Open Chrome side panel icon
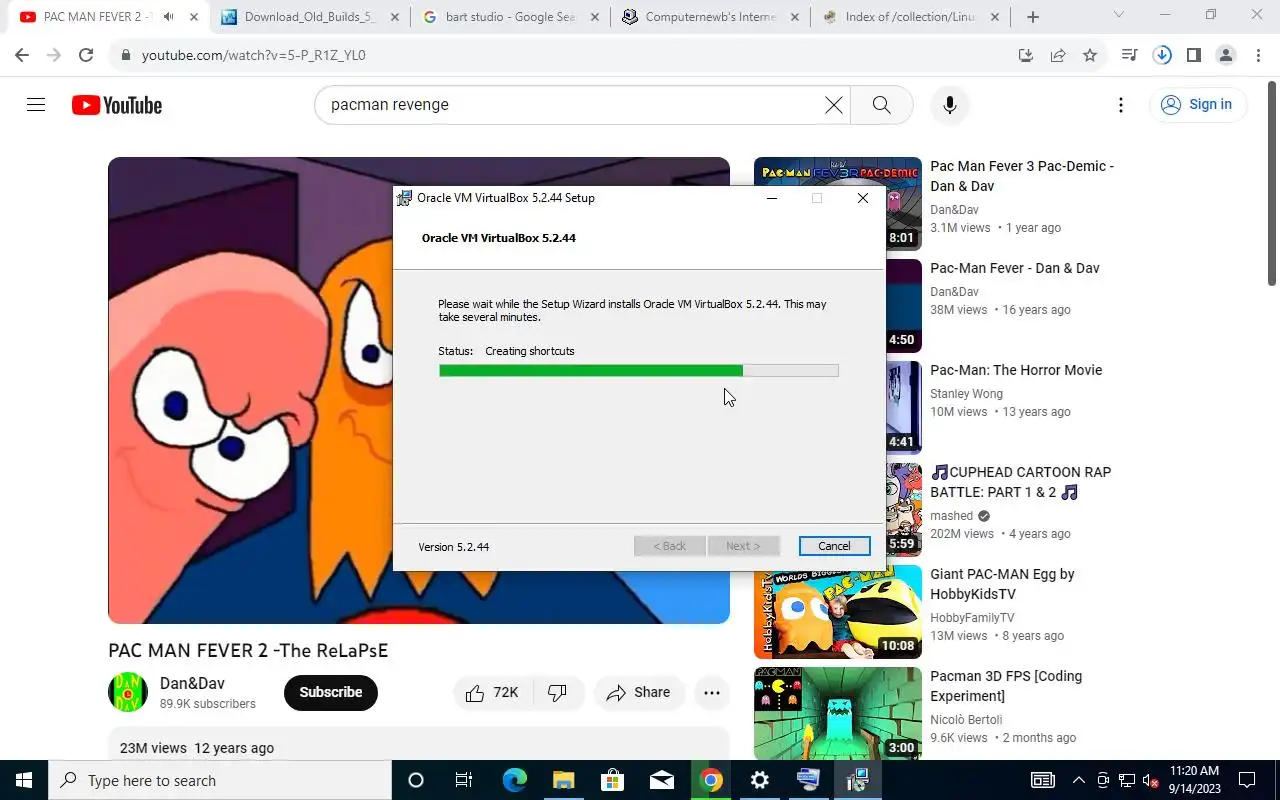Screen dimensions: 1280x800 1194,55
